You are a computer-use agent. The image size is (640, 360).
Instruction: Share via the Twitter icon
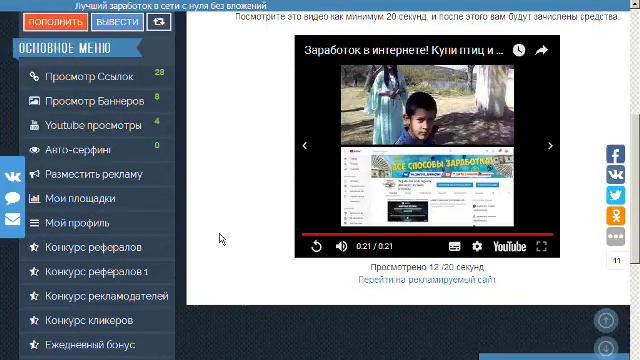(616, 195)
